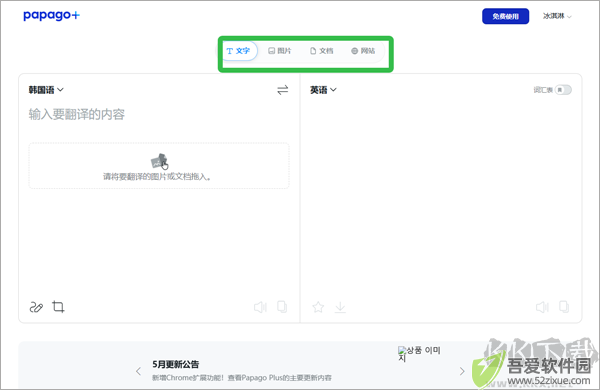600x390 pixels.
Task: Expand the 韩国语 source language dropdown
Action: (46, 90)
